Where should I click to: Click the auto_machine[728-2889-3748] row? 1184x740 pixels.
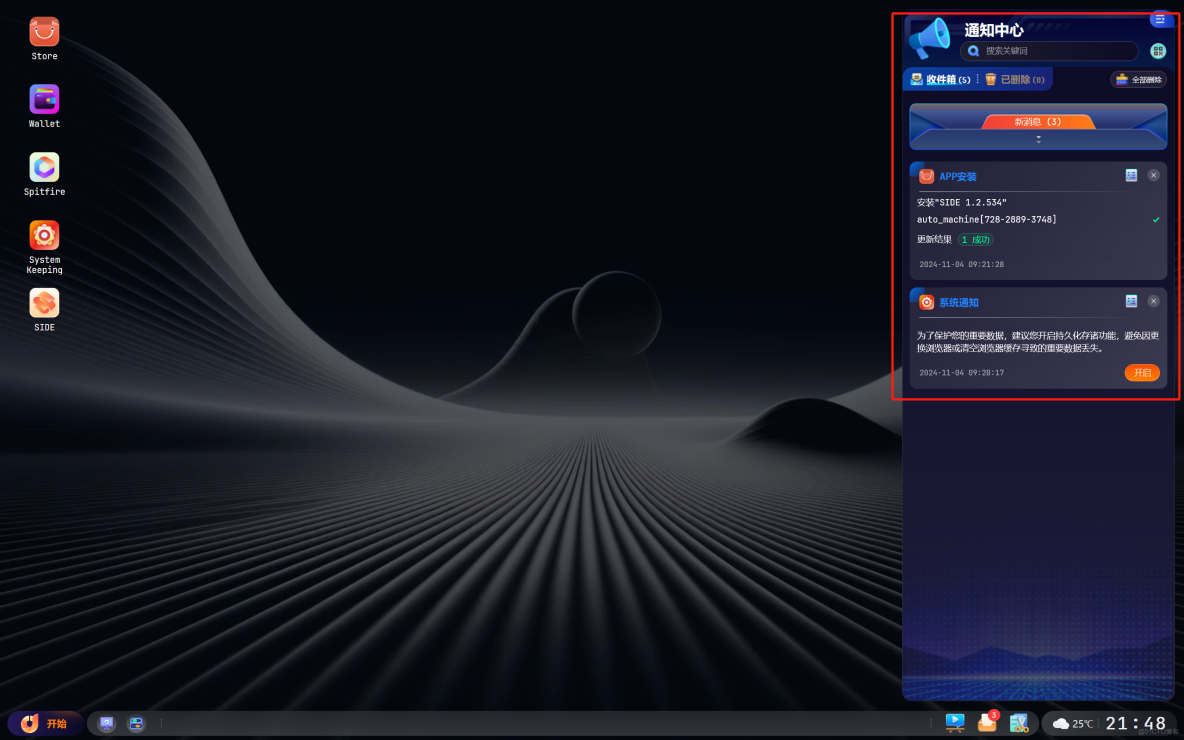click(x=1038, y=220)
